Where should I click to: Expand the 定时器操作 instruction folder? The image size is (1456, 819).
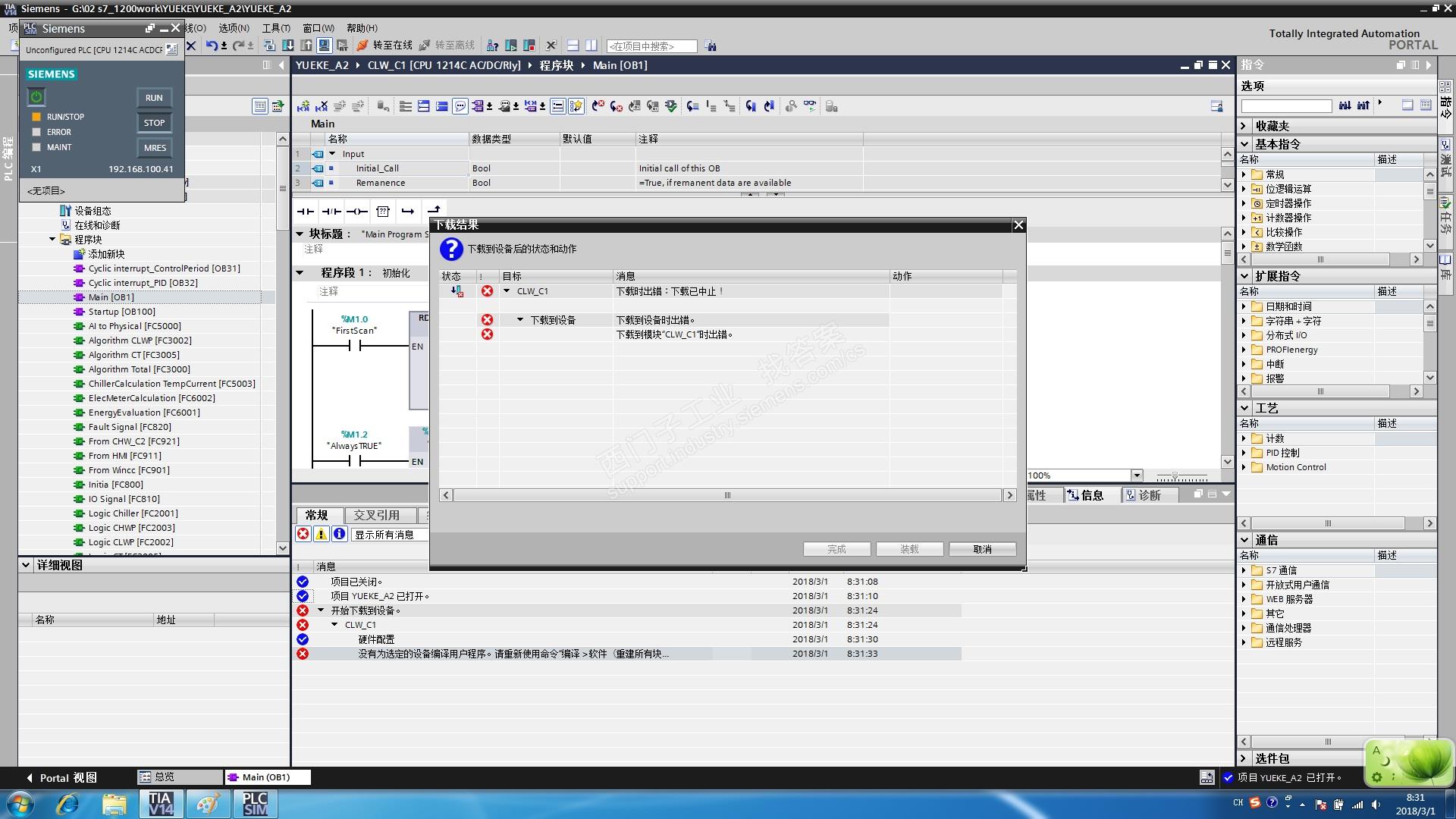click(1244, 203)
